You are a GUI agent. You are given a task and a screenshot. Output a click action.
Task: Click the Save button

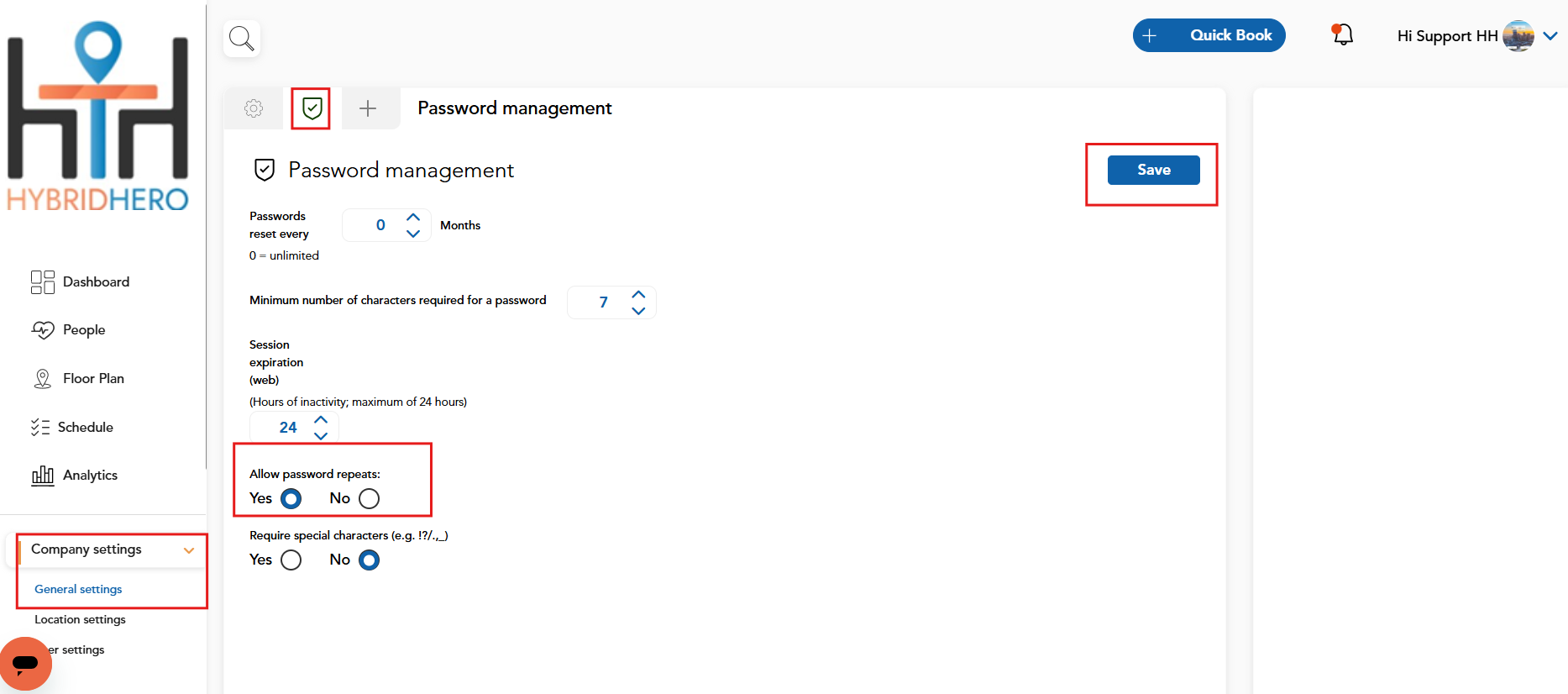click(x=1152, y=170)
